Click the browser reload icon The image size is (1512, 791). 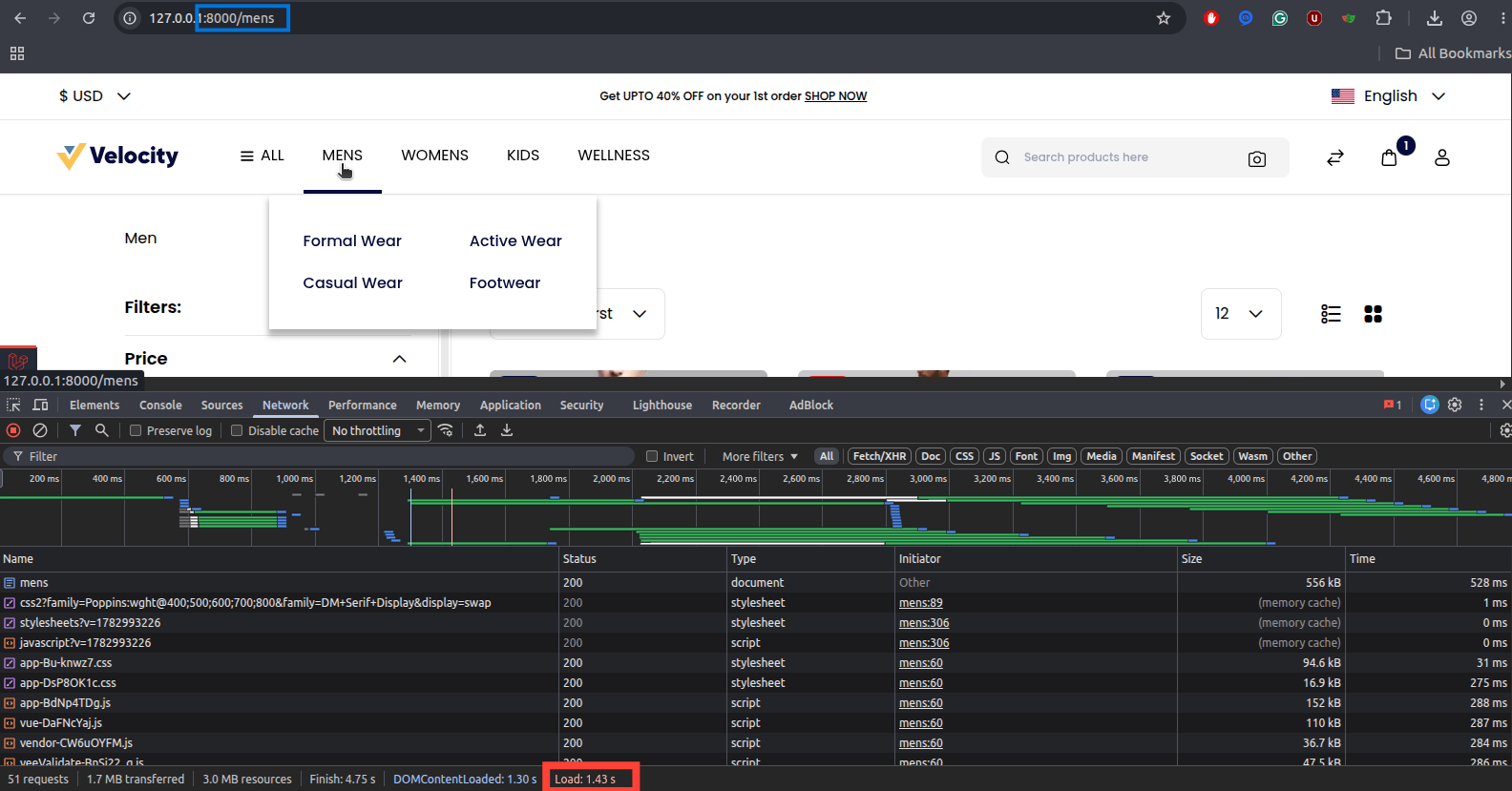click(x=89, y=18)
